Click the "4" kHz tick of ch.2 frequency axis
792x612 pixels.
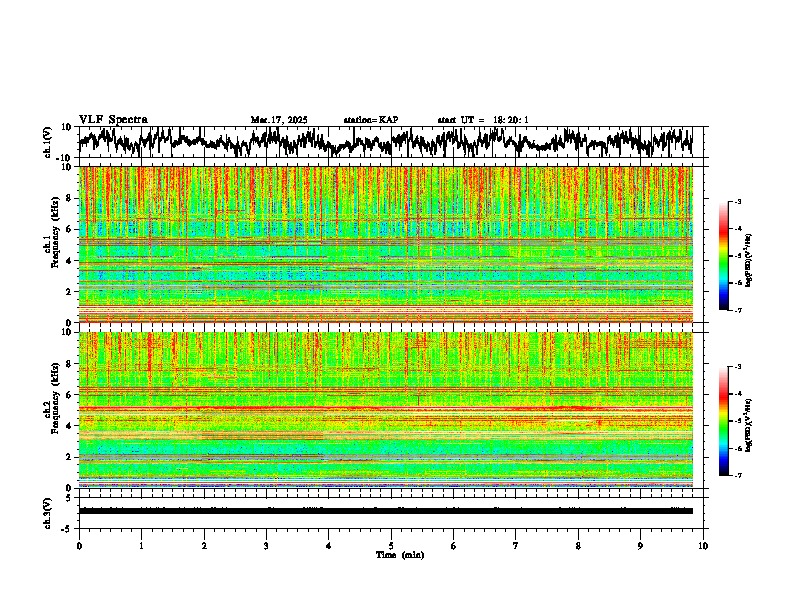tap(69, 426)
